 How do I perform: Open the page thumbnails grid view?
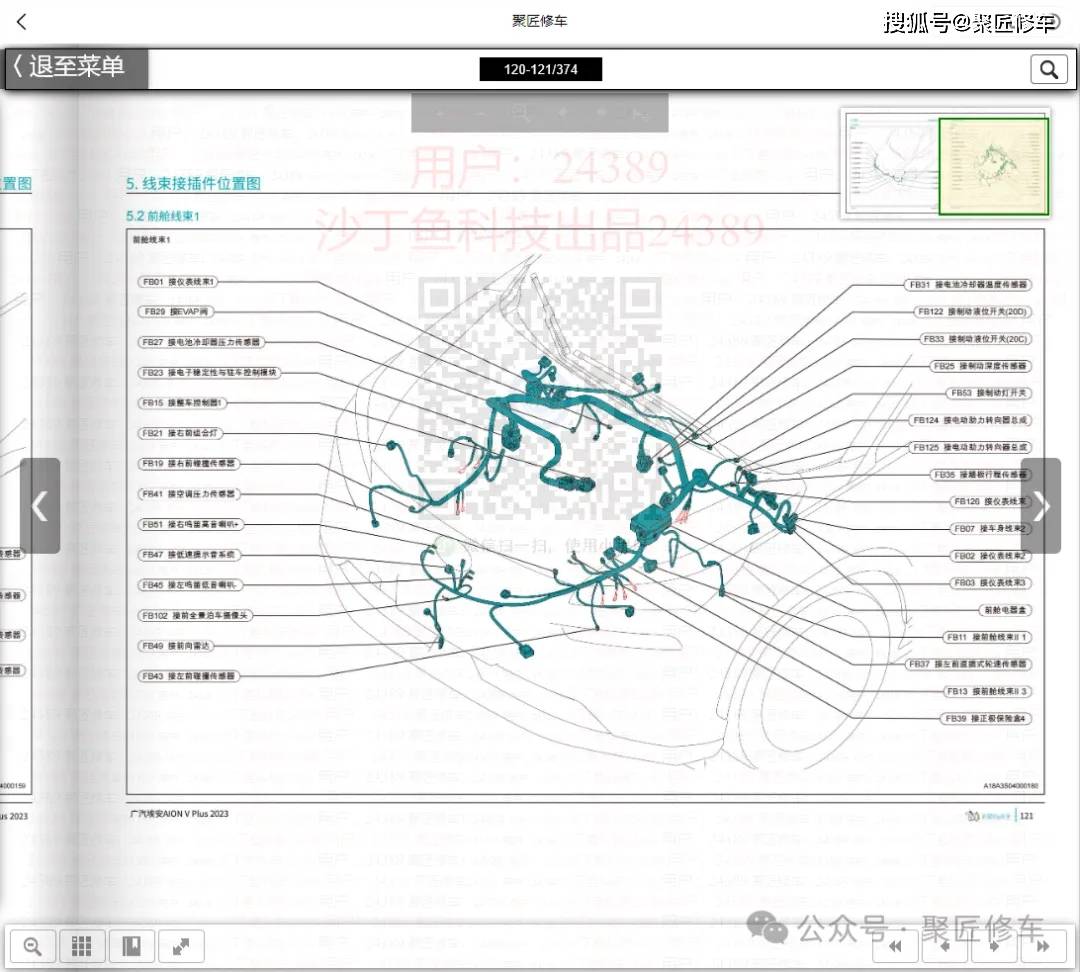tap(82, 946)
